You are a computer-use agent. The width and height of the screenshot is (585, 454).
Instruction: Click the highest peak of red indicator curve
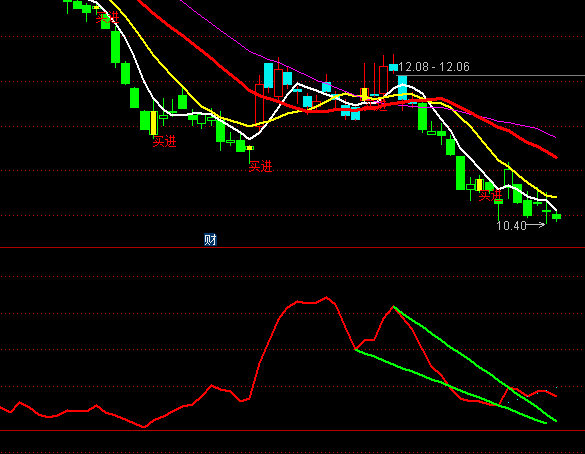(x=326, y=297)
